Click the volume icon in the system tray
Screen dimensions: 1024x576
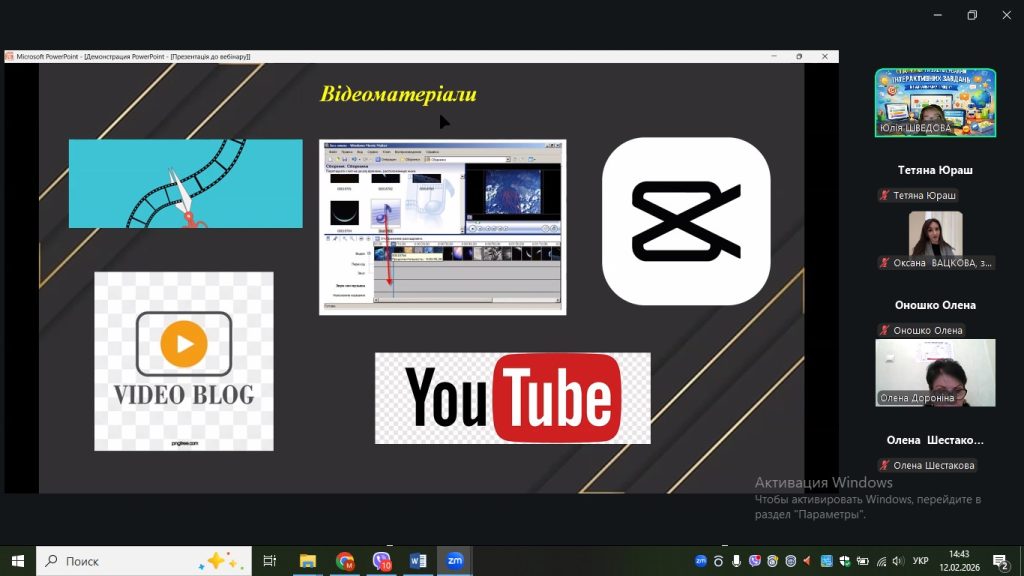click(x=899, y=561)
